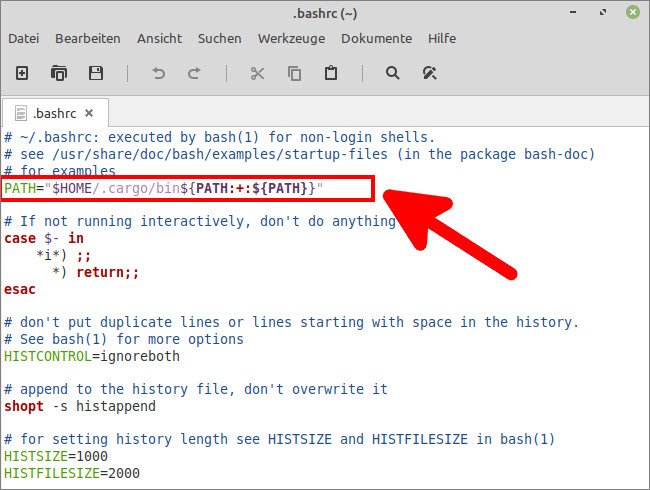Click the window title '.bashrc (~)'
Image resolution: width=650 pixels, height=490 pixels.
tap(325, 13)
